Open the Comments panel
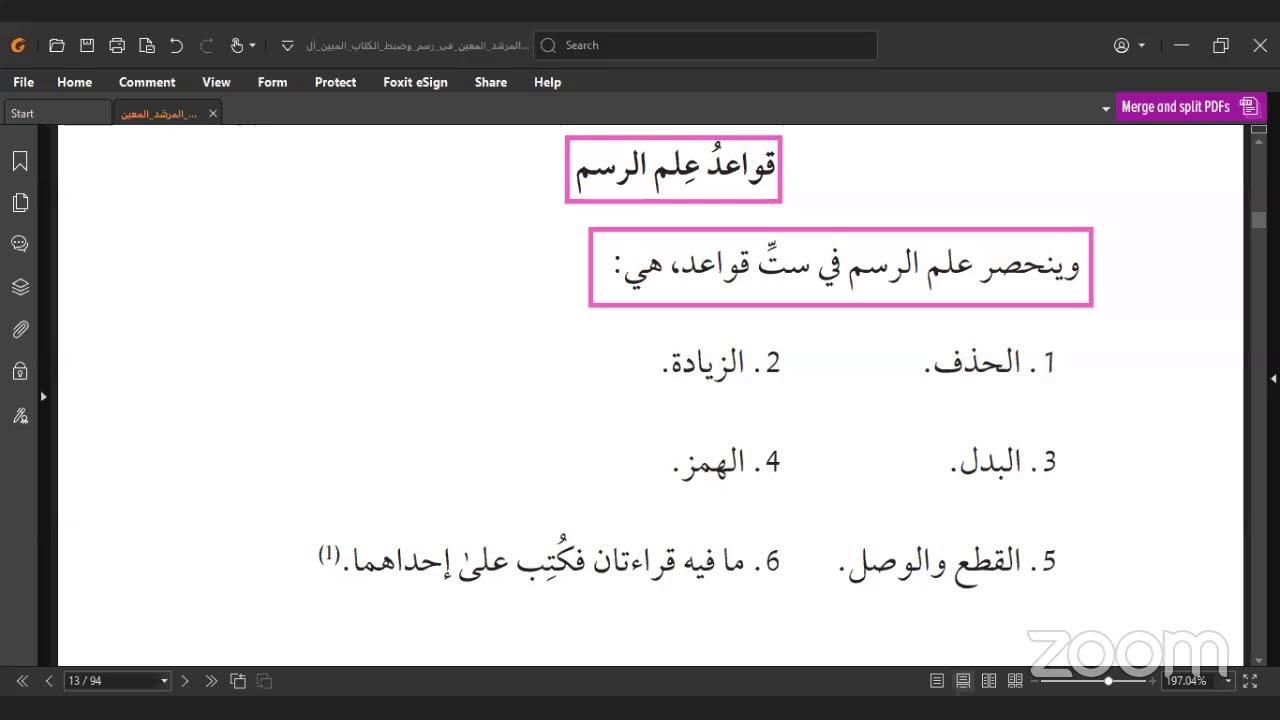 point(20,245)
